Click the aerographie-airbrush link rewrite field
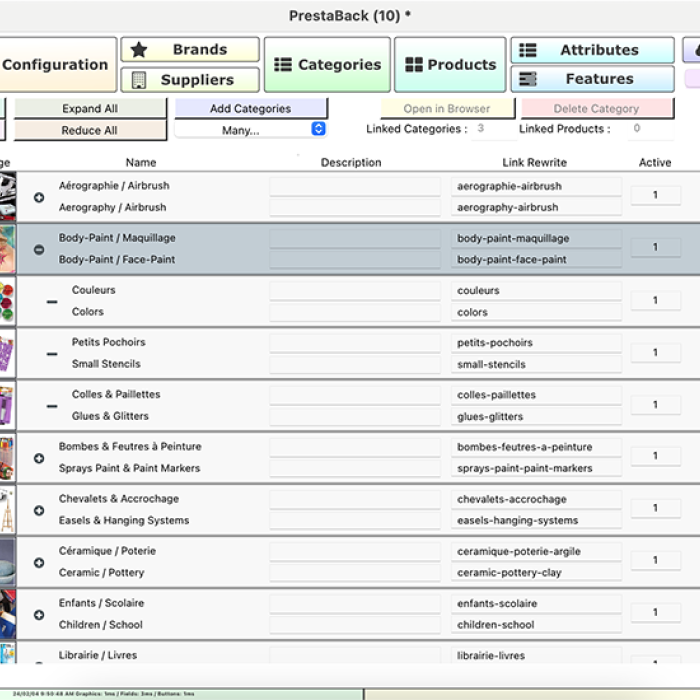This screenshot has height=700, width=700. coord(536,186)
